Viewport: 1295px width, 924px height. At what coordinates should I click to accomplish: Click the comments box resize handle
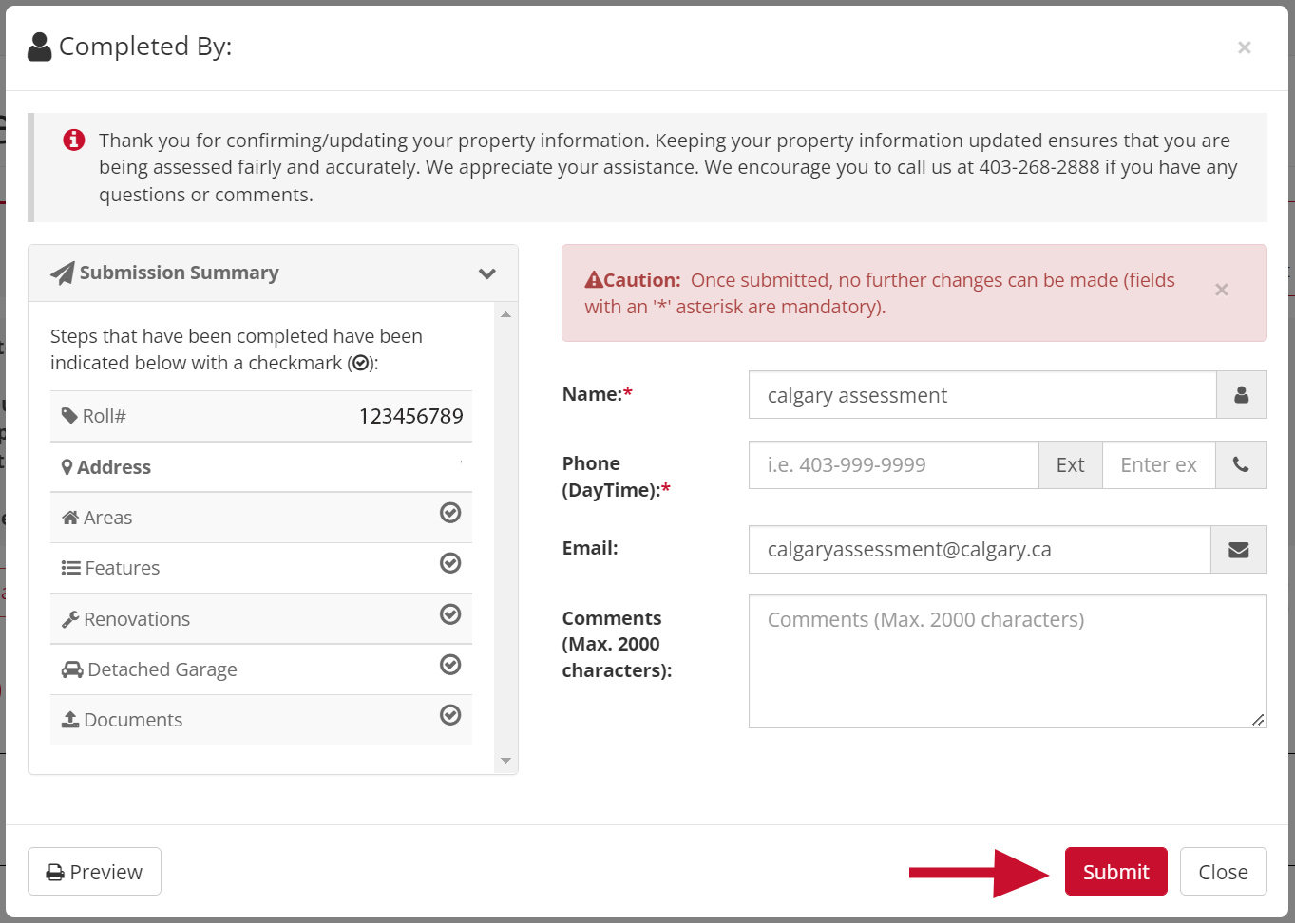pos(1258,720)
